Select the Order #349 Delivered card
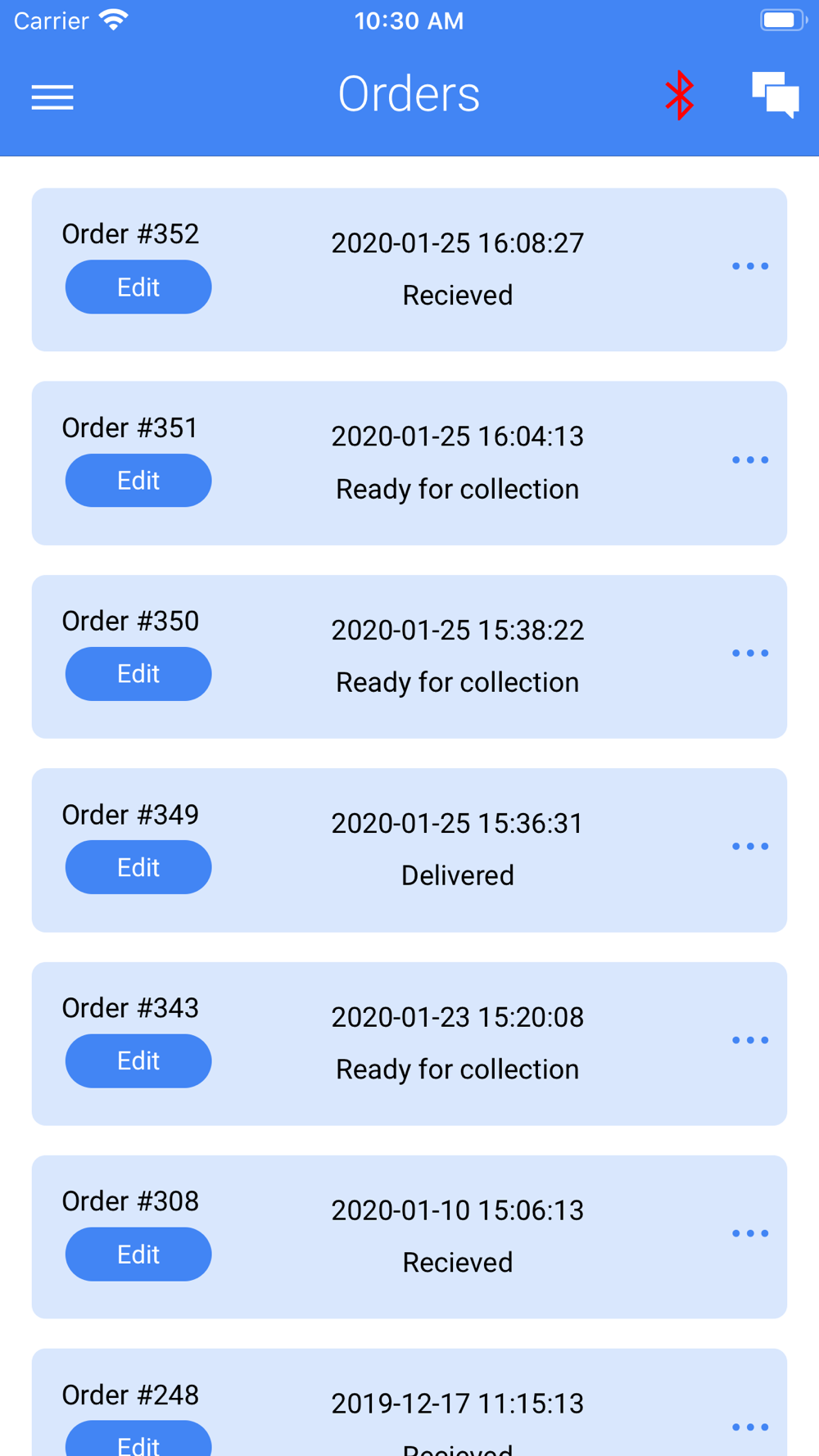819x1456 pixels. (409, 850)
